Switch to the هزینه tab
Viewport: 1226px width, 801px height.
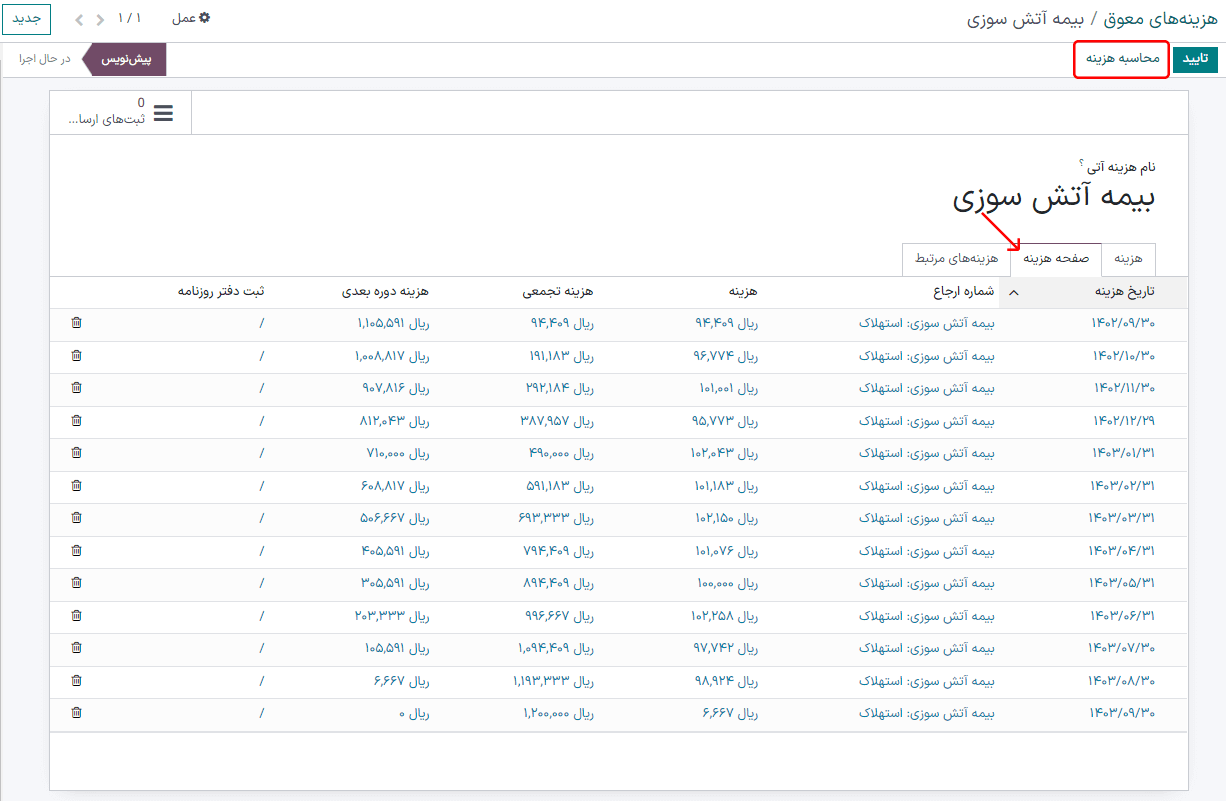point(1128,259)
